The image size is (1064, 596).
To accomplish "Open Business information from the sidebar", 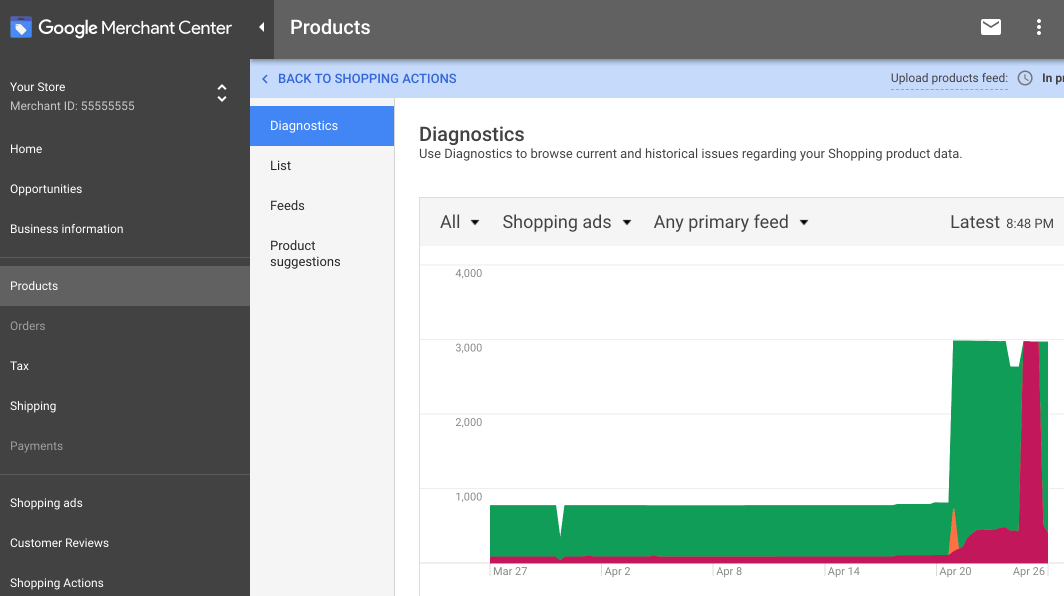I will click(66, 228).
